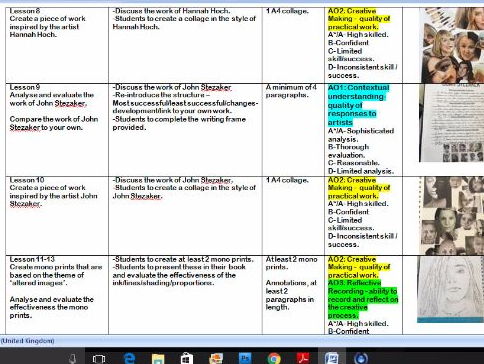
Task: Select the John Stezaker collage example image
Action: 452,216
